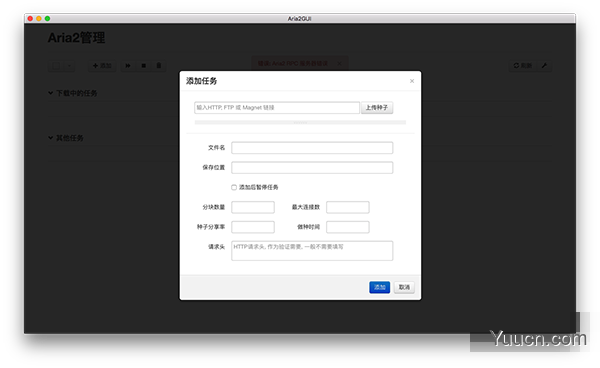Click the HTTP, FTP or Magnet link input
This screenshot has width=600, height=368.
point(277,107)
